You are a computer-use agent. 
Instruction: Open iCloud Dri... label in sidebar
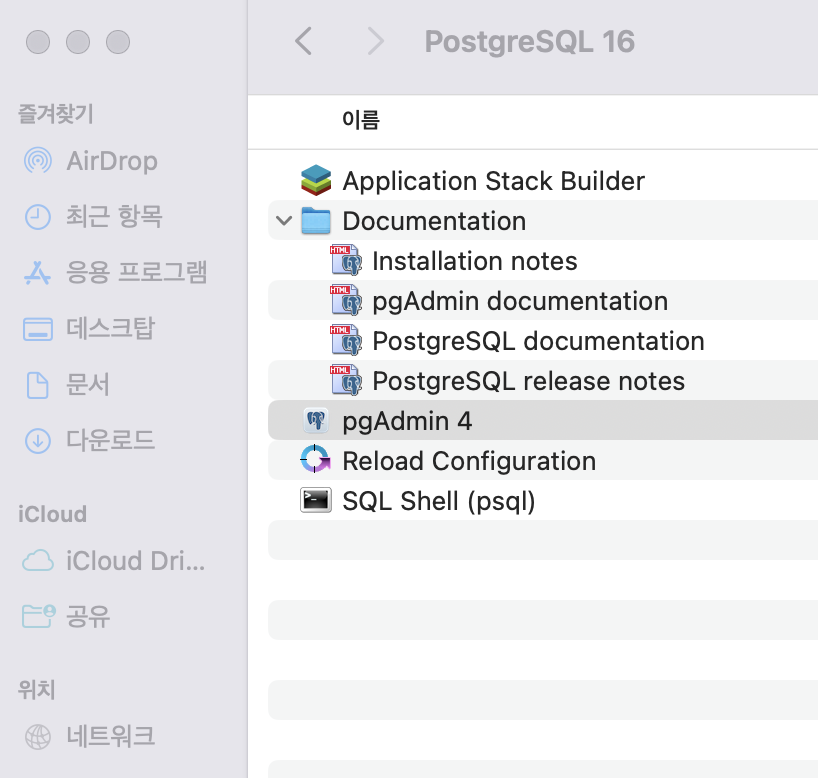[x=136, y=561]
